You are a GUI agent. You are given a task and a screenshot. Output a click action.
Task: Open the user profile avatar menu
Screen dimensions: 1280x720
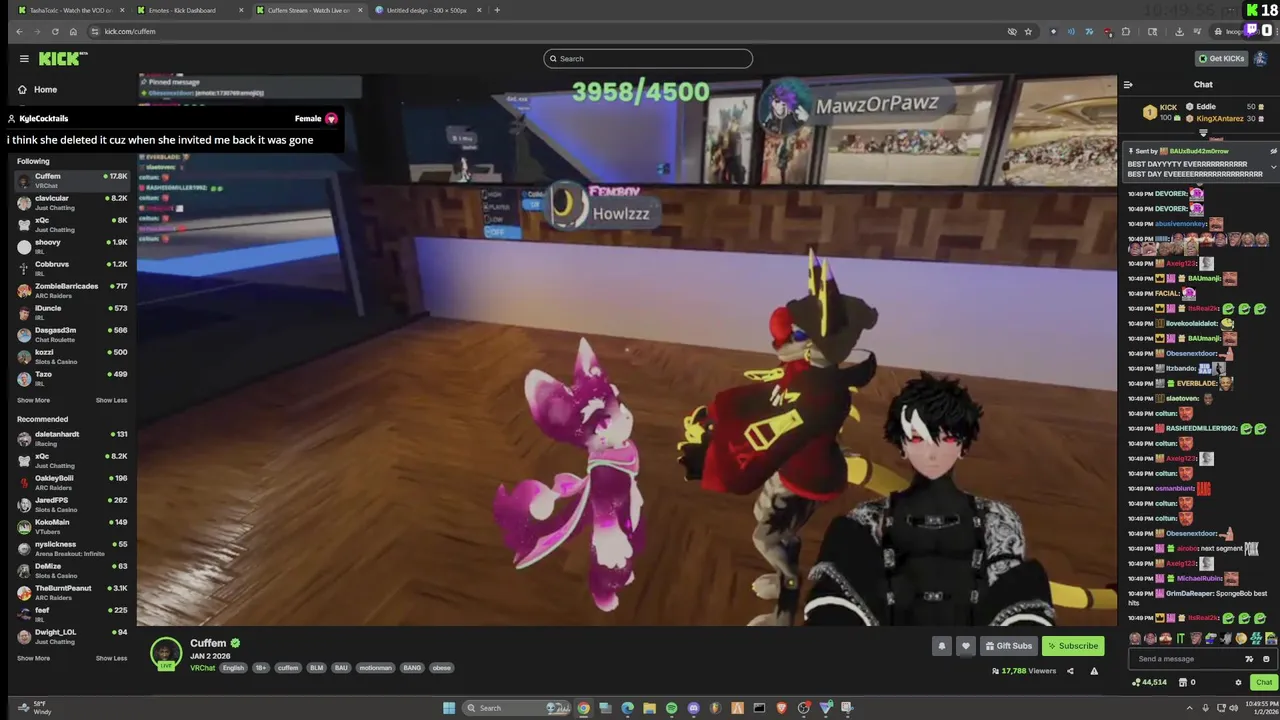[1261, 58]
